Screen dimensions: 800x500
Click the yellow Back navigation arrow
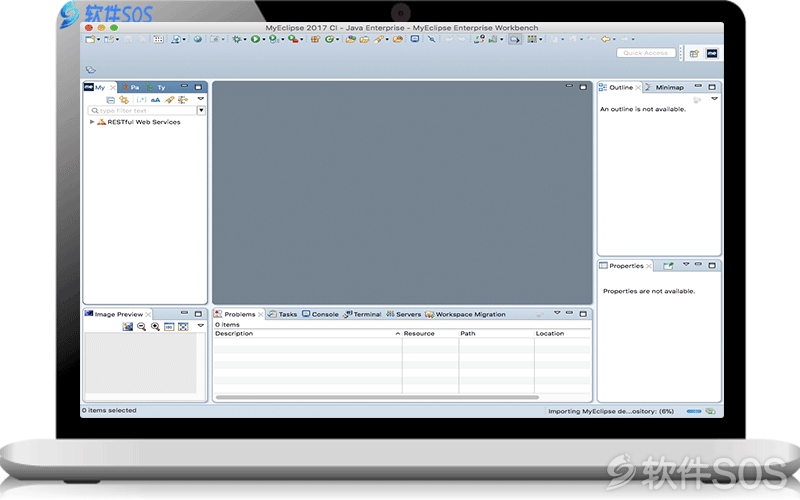(606, 39)
